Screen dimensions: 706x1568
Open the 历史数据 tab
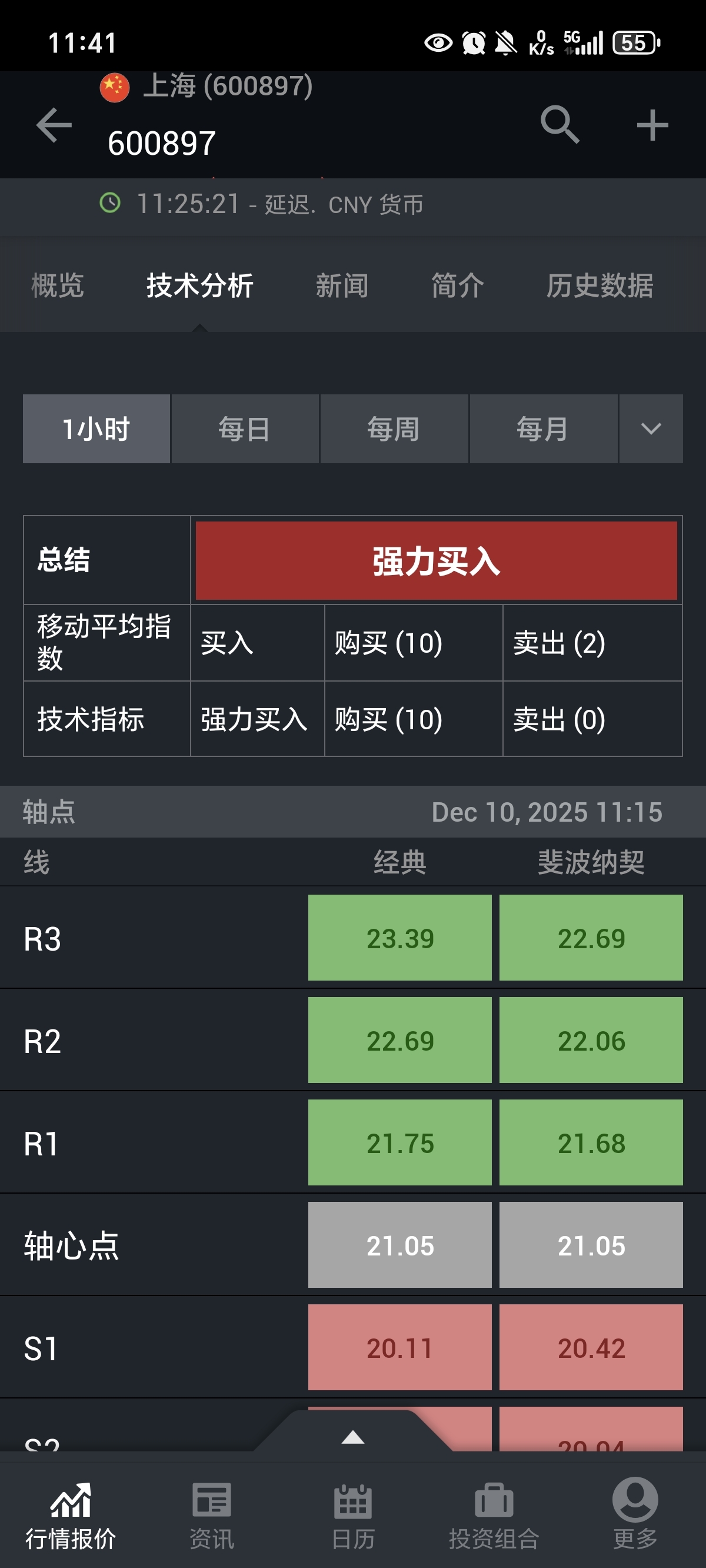click(x=599, y=285)
